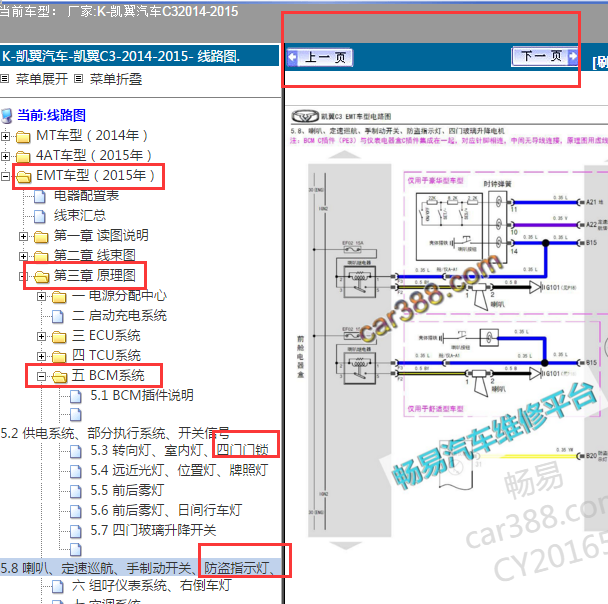Select 三 ECU系统 entry
This screenshot has height=604, width=608.
pyautogui.click(x=106, y=336)
